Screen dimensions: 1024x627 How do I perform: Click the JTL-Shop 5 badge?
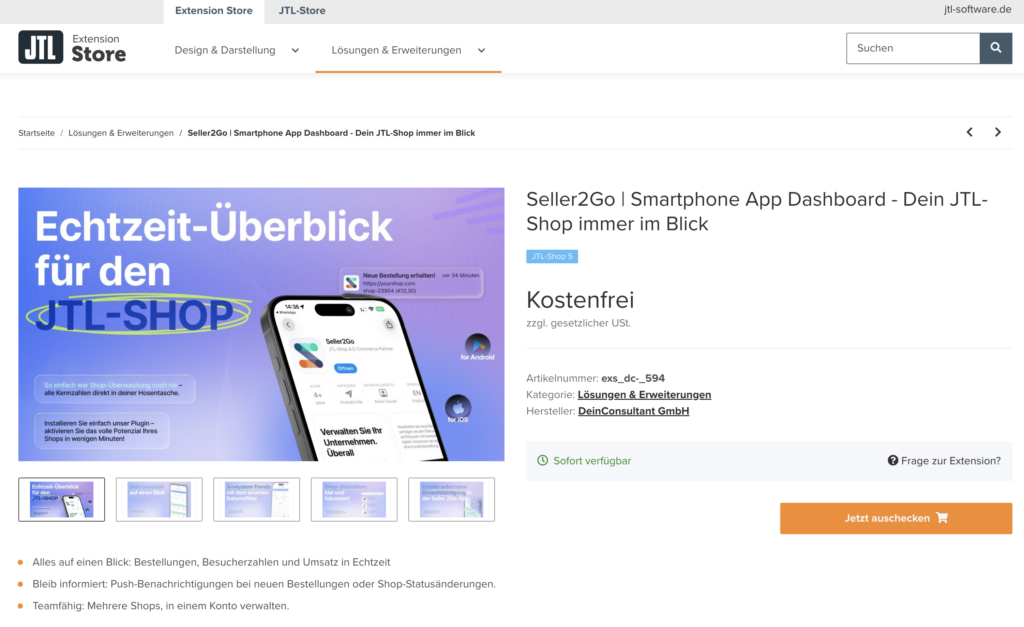tap(552, 256)
